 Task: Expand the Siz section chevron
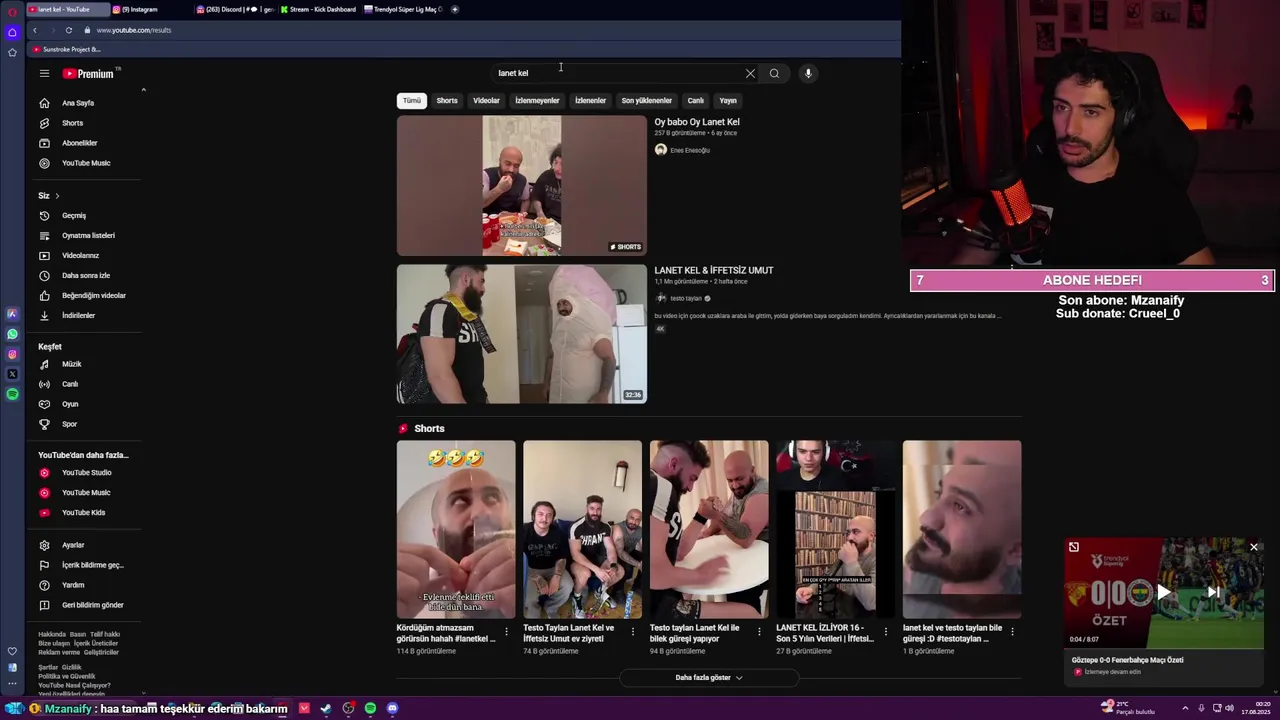pos(57,196)
